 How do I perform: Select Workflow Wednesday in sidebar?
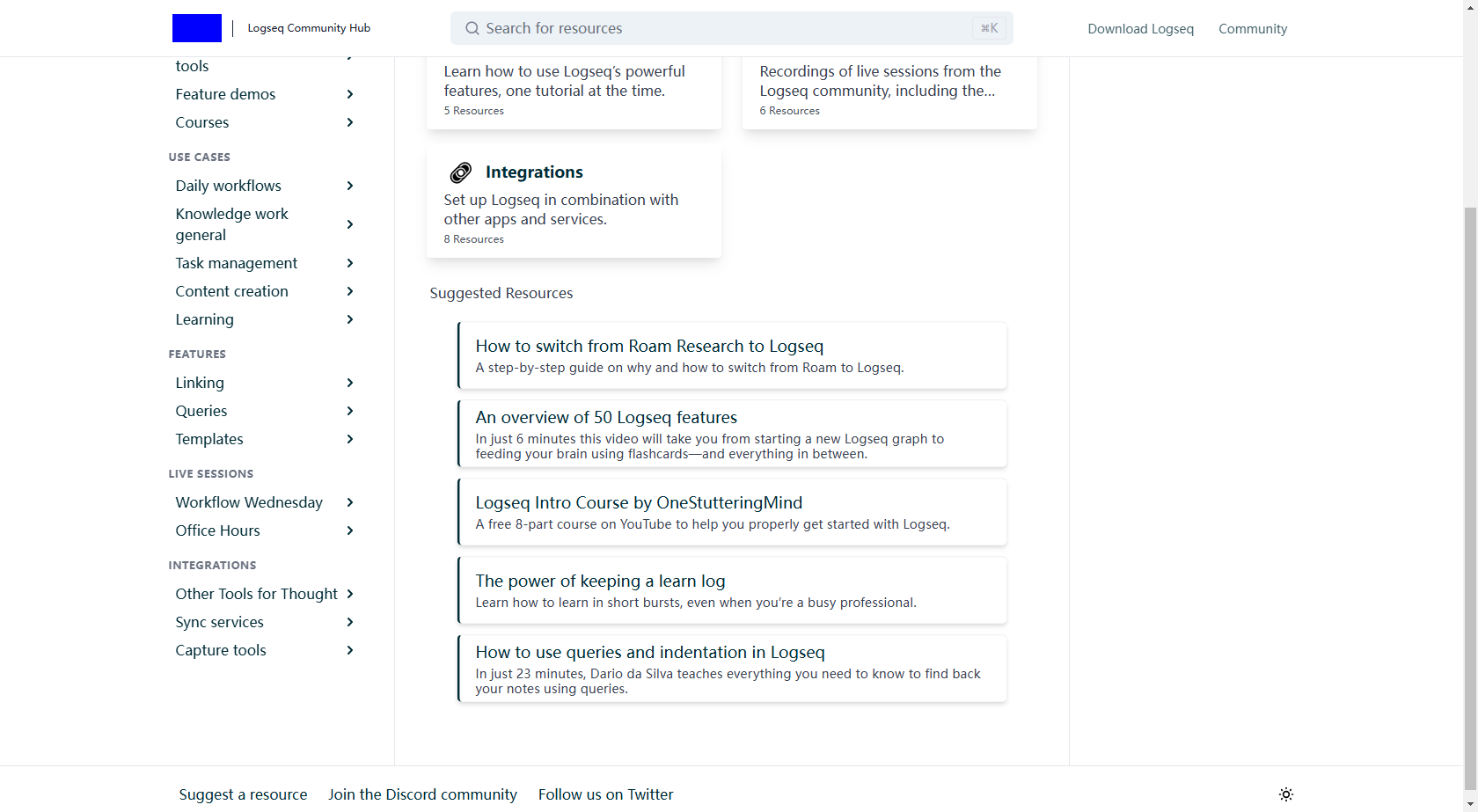[249, 502]
